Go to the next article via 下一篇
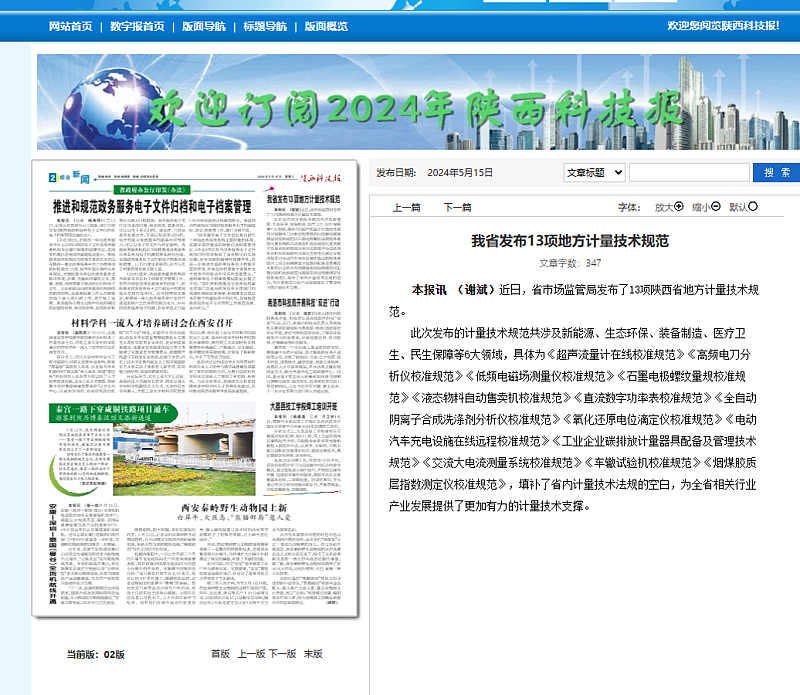This screenshot has height=695, width=800. [x=458, y=207]
